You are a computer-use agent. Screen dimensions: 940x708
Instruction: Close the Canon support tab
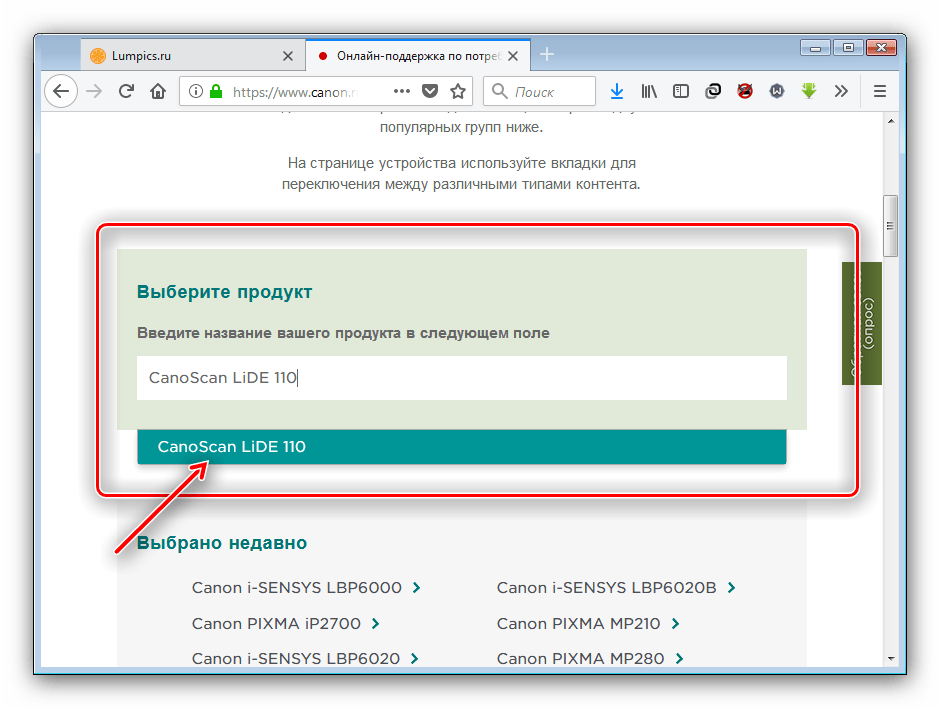point(513,56)
